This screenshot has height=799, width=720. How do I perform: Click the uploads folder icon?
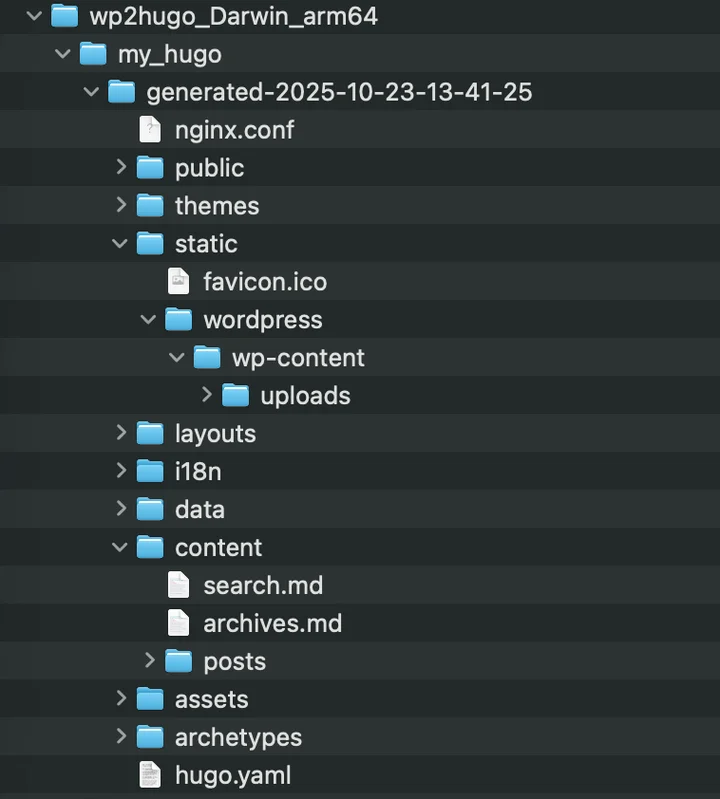(x=235, y=396)
